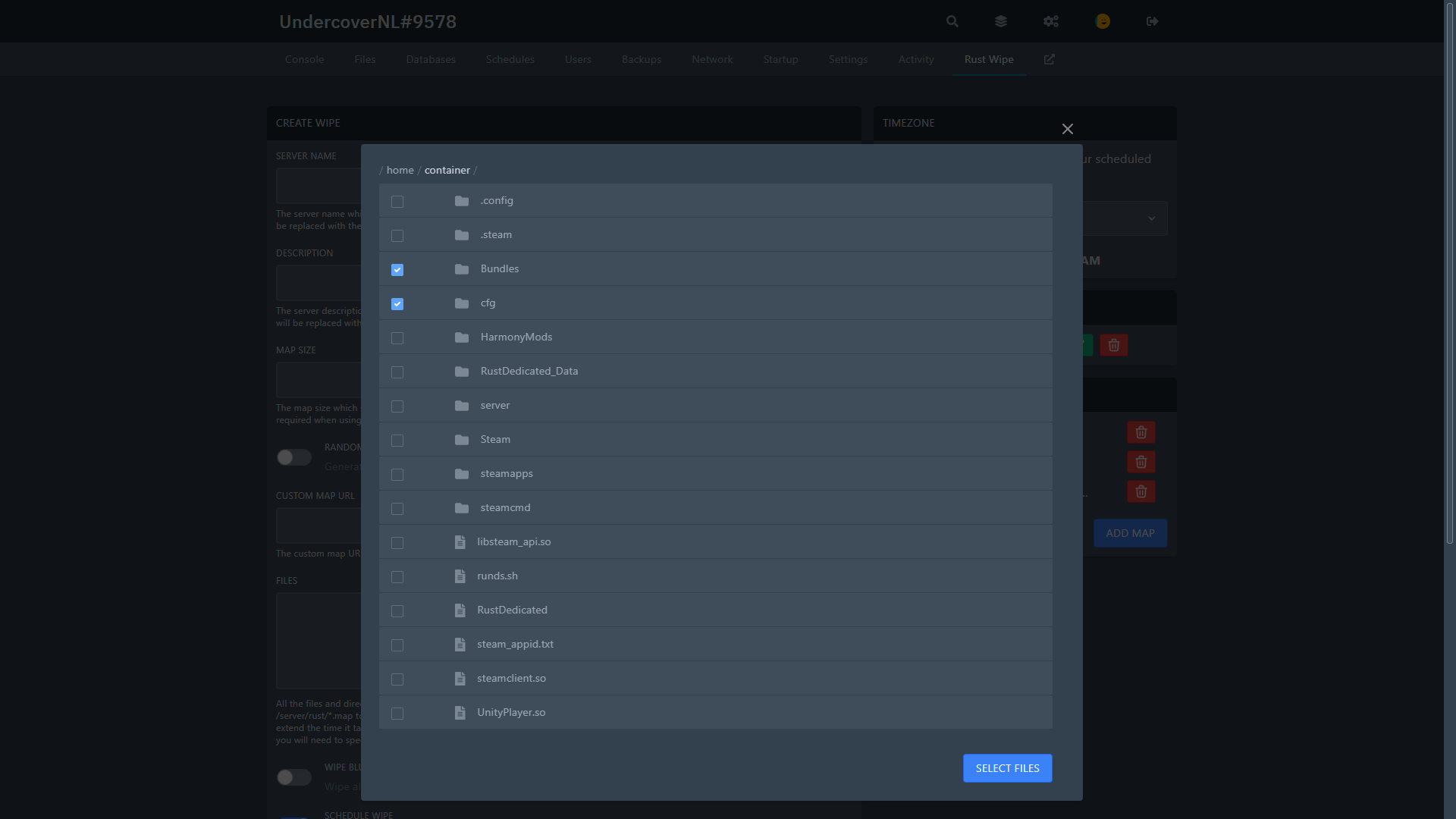Image resolution: width=1456 pixels, height=819 pixels.
Task: Click the sign out arrow icon
Action: pyautogui.click(x=1153, y=21)
